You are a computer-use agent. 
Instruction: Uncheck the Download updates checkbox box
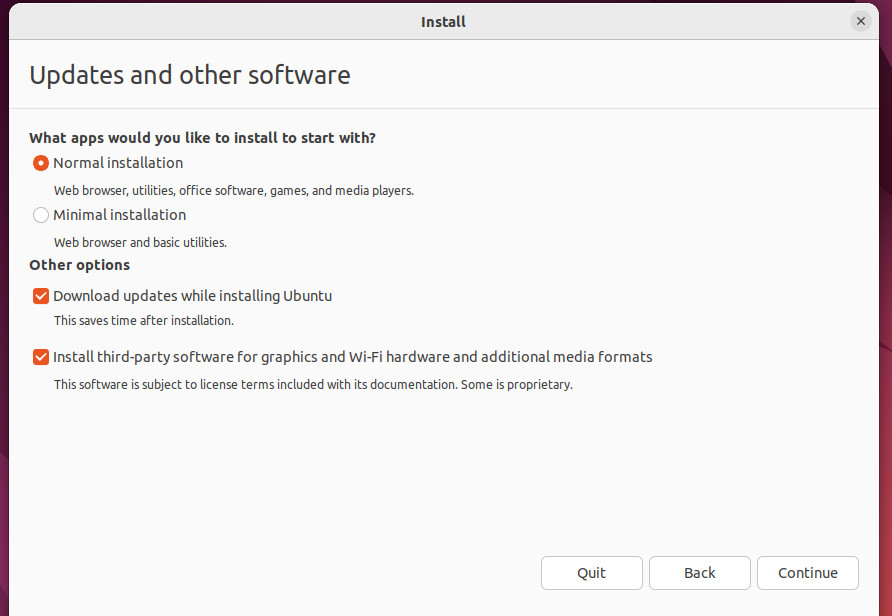[x=41, y=296]
